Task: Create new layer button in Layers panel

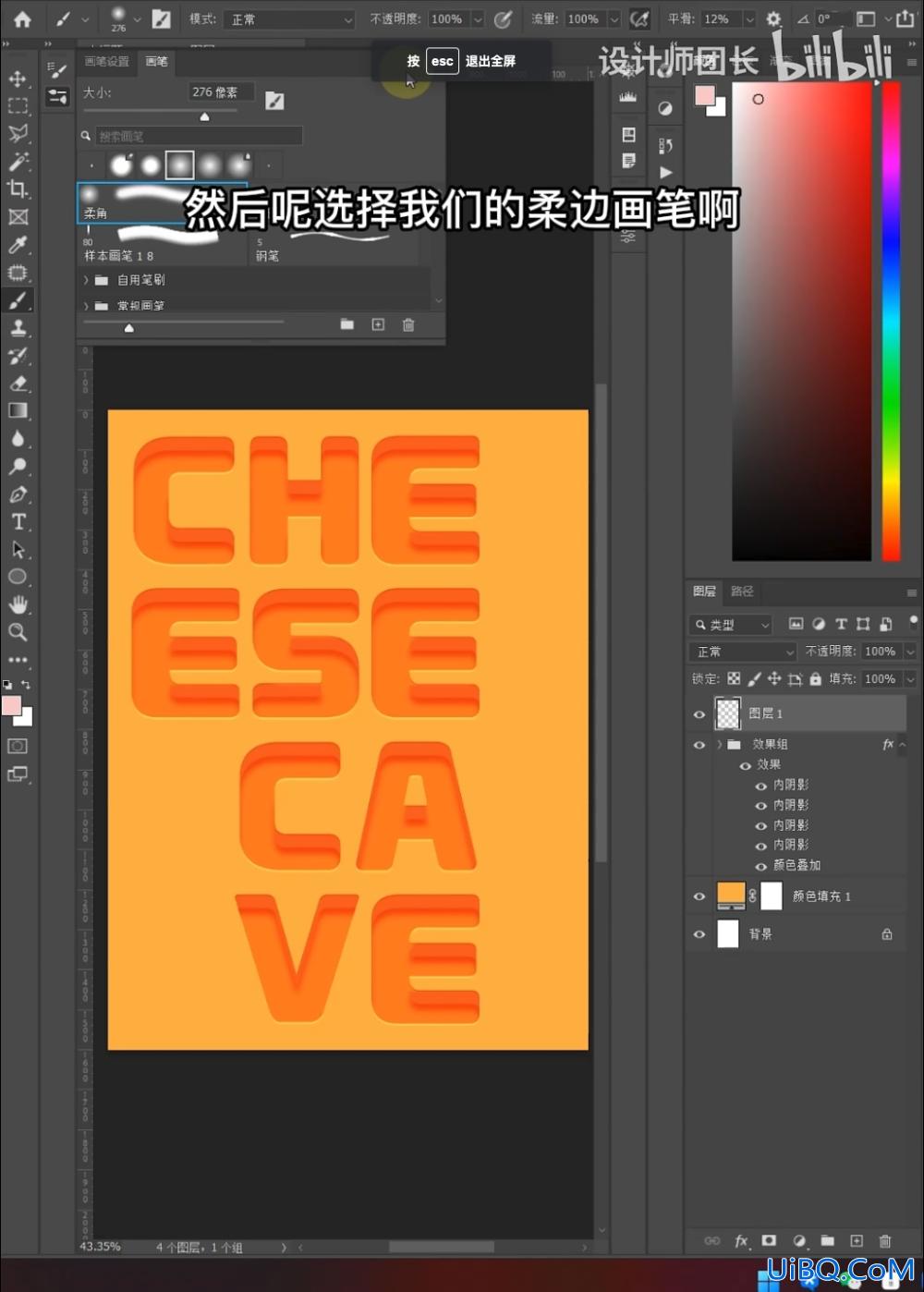Action: pos(857,1241)
